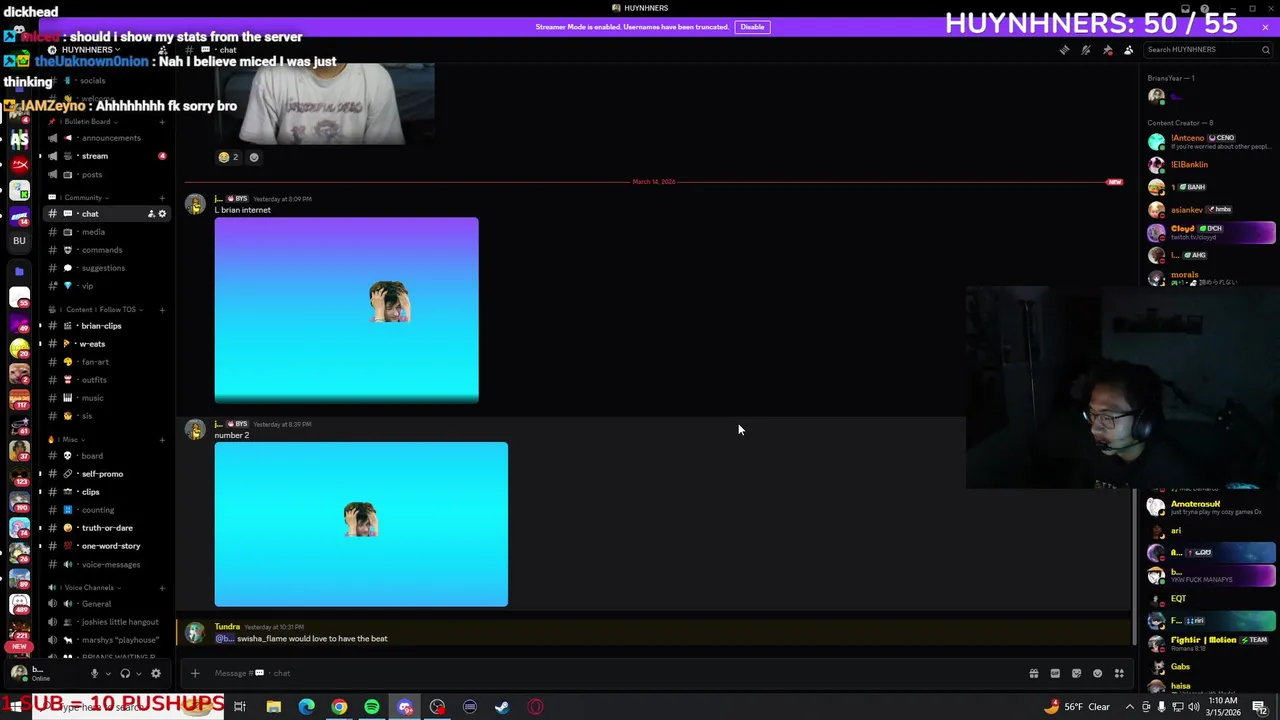Add channel to Misc category

coord(162,440)
